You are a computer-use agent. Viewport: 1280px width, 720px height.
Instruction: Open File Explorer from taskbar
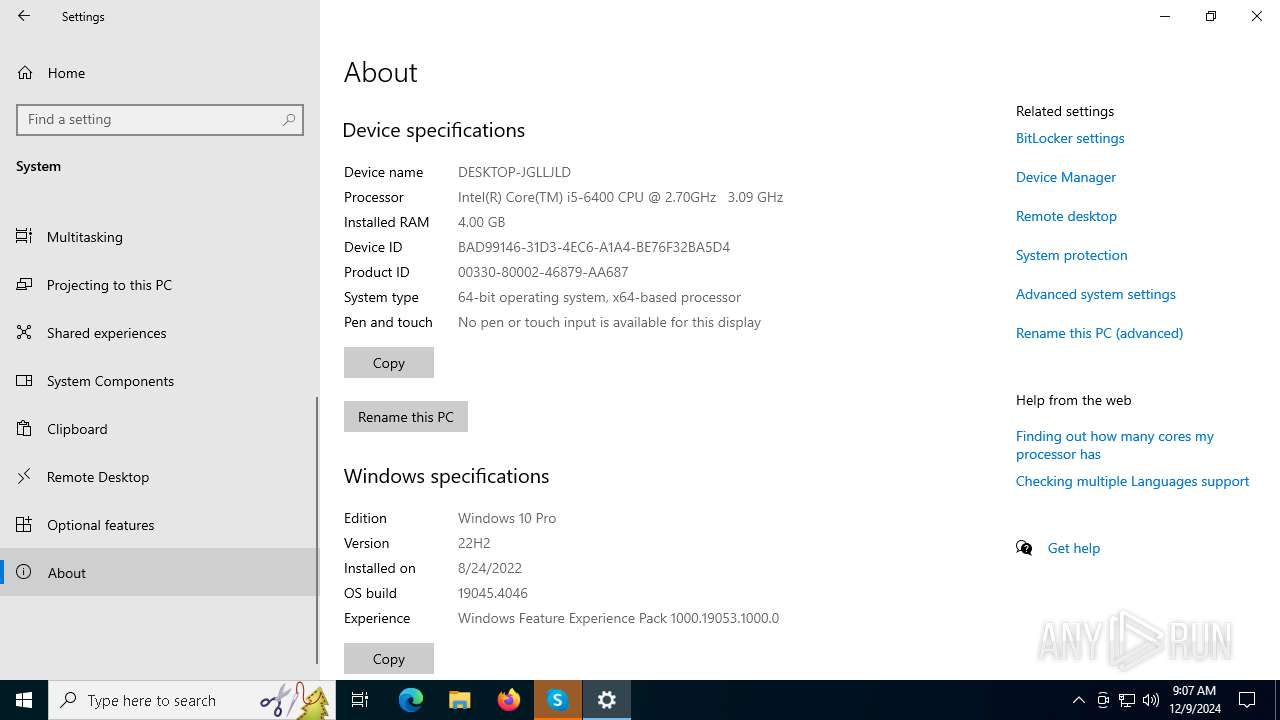point(460,700)
